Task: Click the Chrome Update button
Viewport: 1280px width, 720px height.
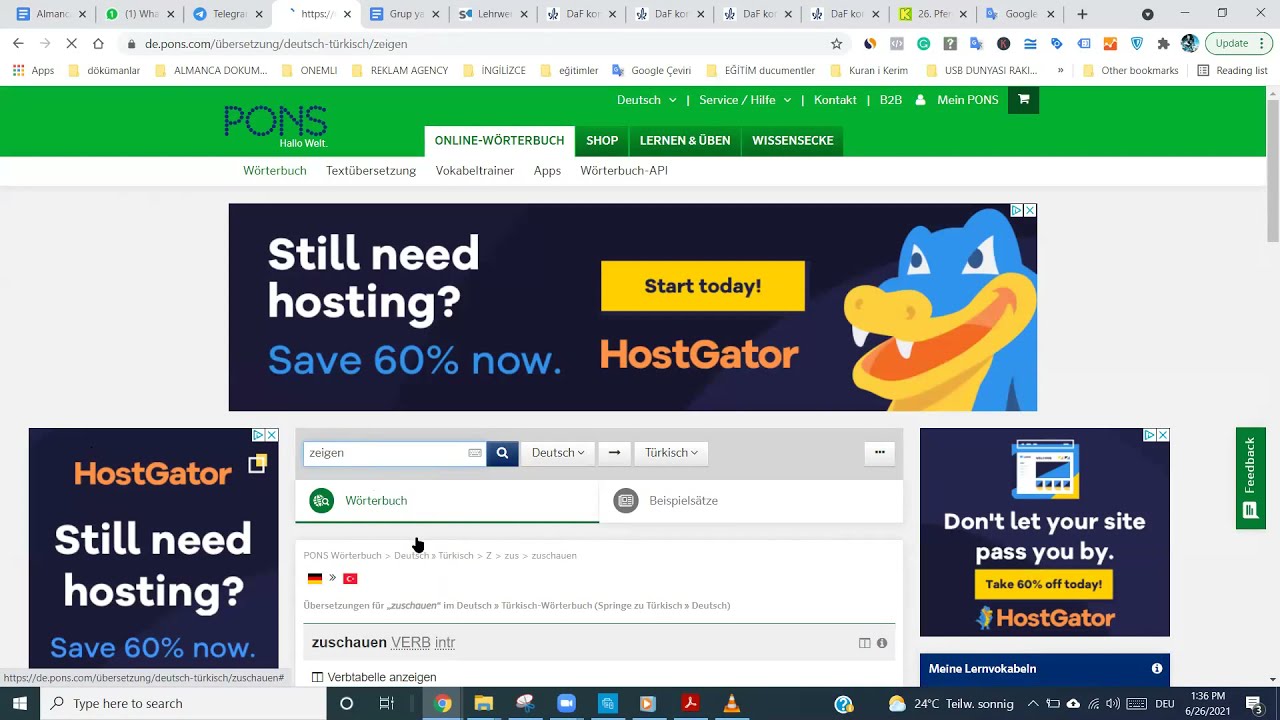Action: [1238, 44]
